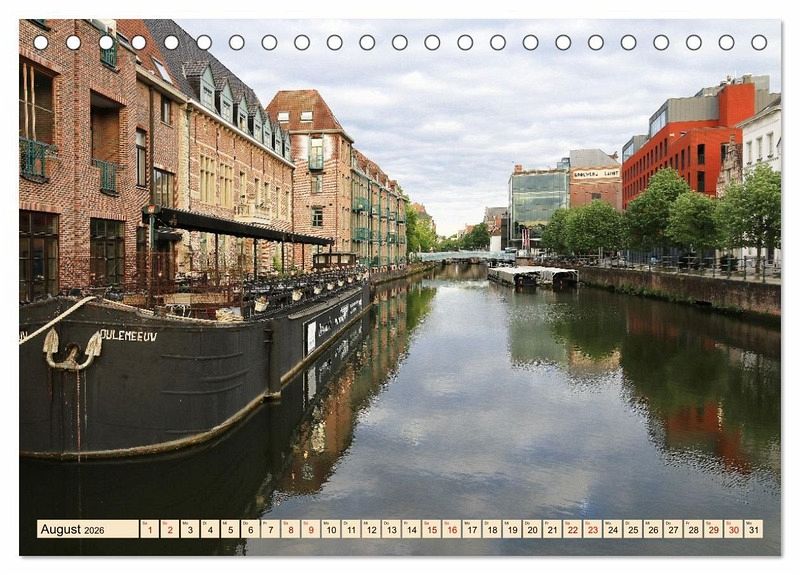Screen dimensions: 800x575
Task: Click the anchor on the barge bow
Action: point(72,350)
